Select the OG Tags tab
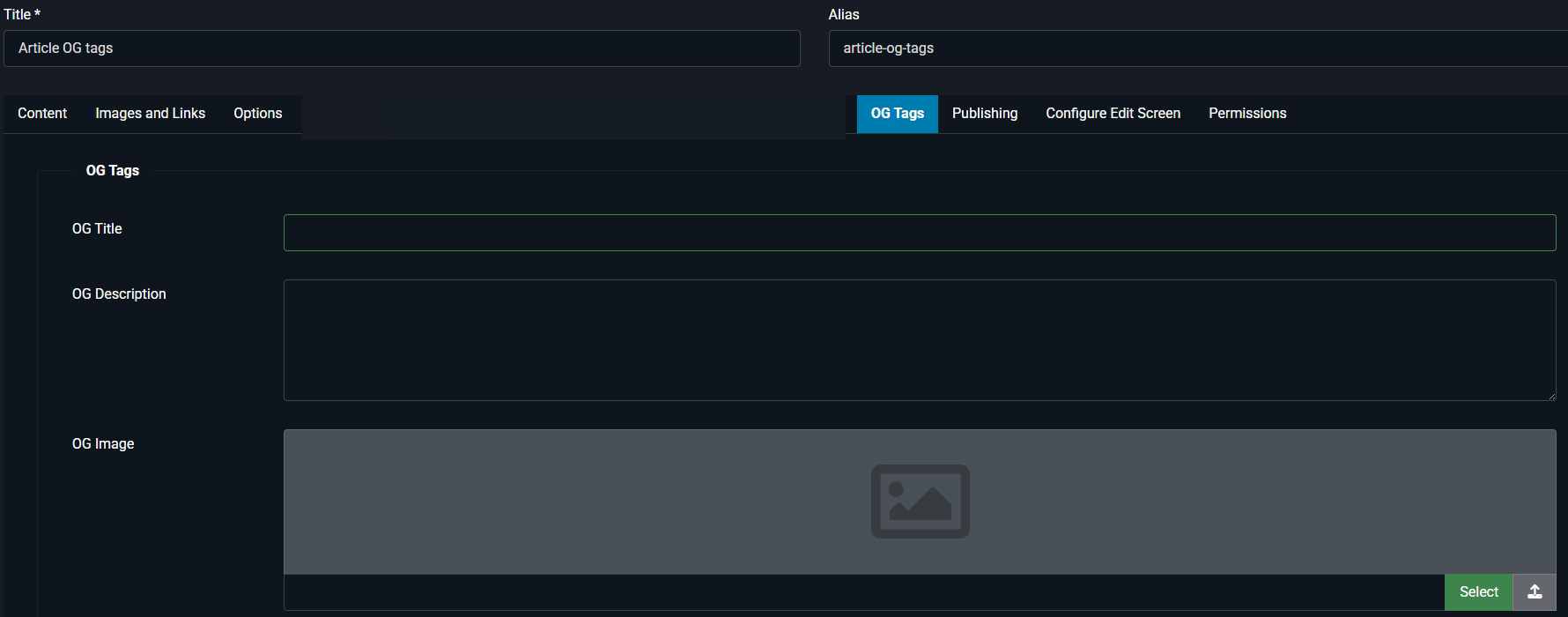The width and height of the screenshot is (1568, 617). pyautogui.click(x=897, y=114)
